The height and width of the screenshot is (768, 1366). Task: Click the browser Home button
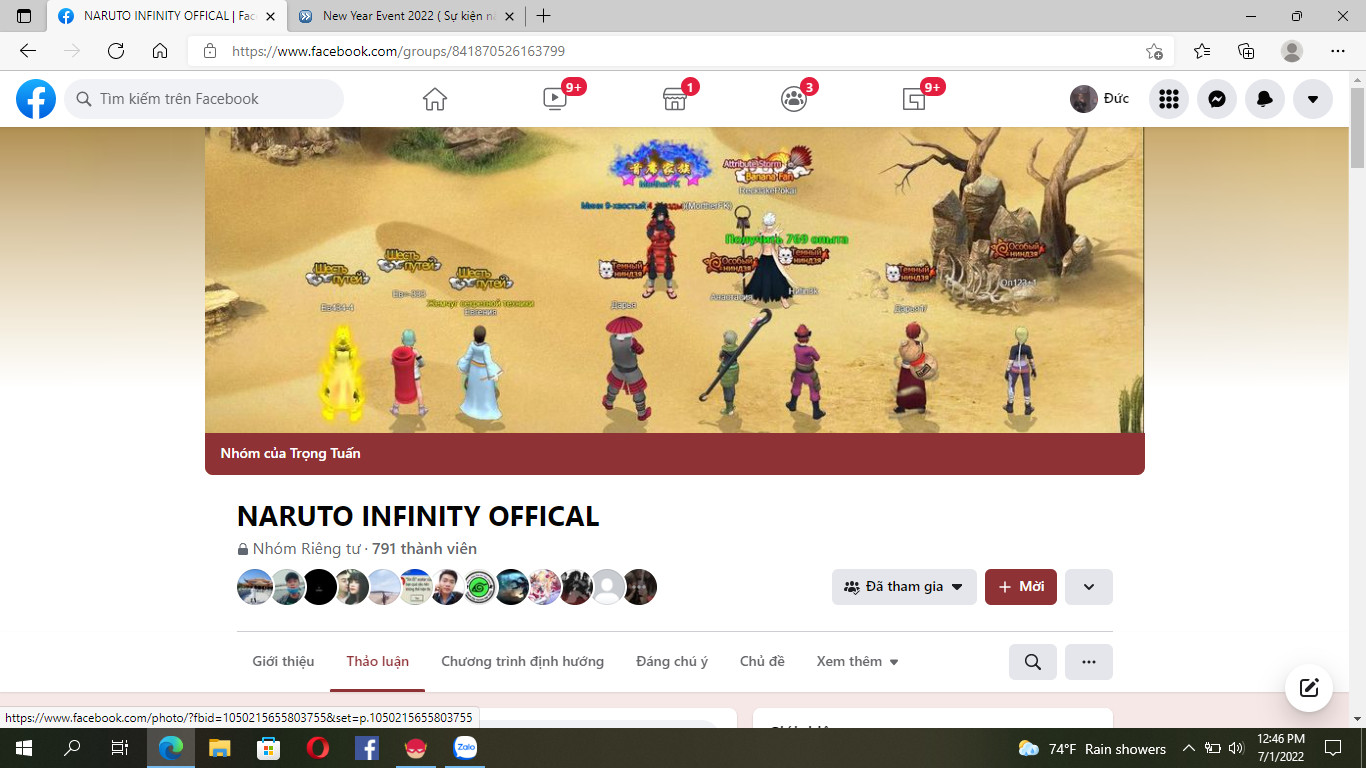coord(160,51)
